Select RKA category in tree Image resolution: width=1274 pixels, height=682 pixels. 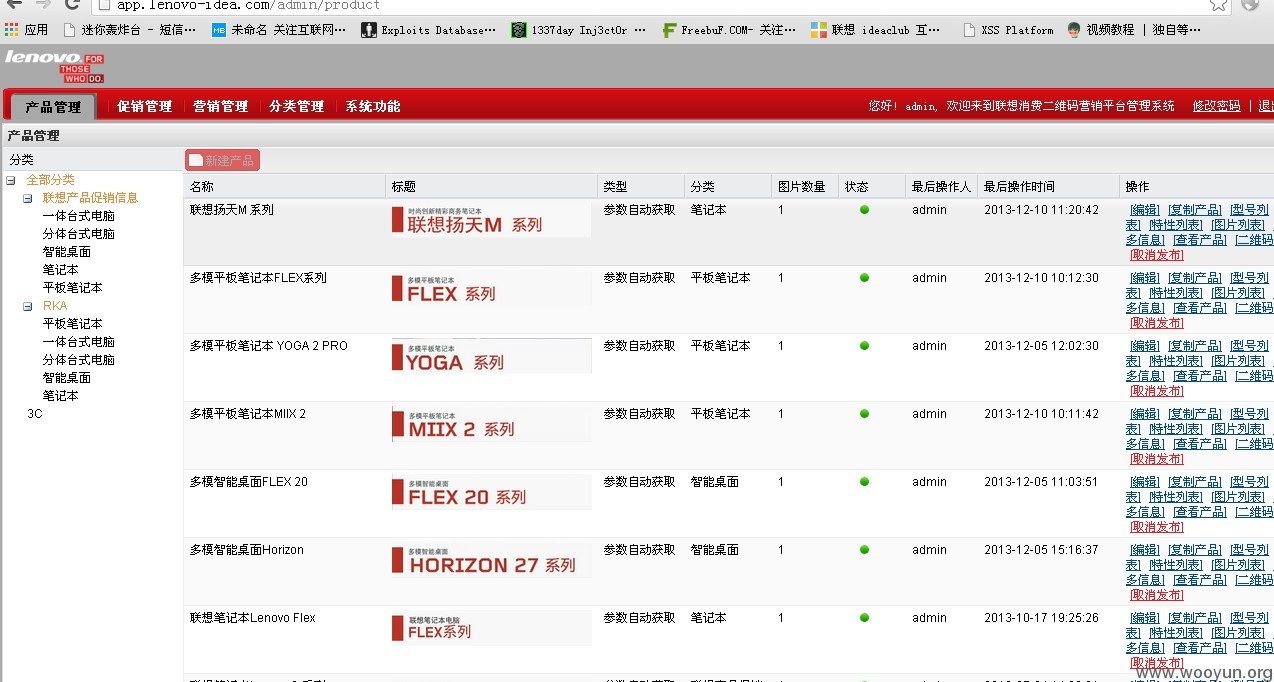tap(55, 306)
